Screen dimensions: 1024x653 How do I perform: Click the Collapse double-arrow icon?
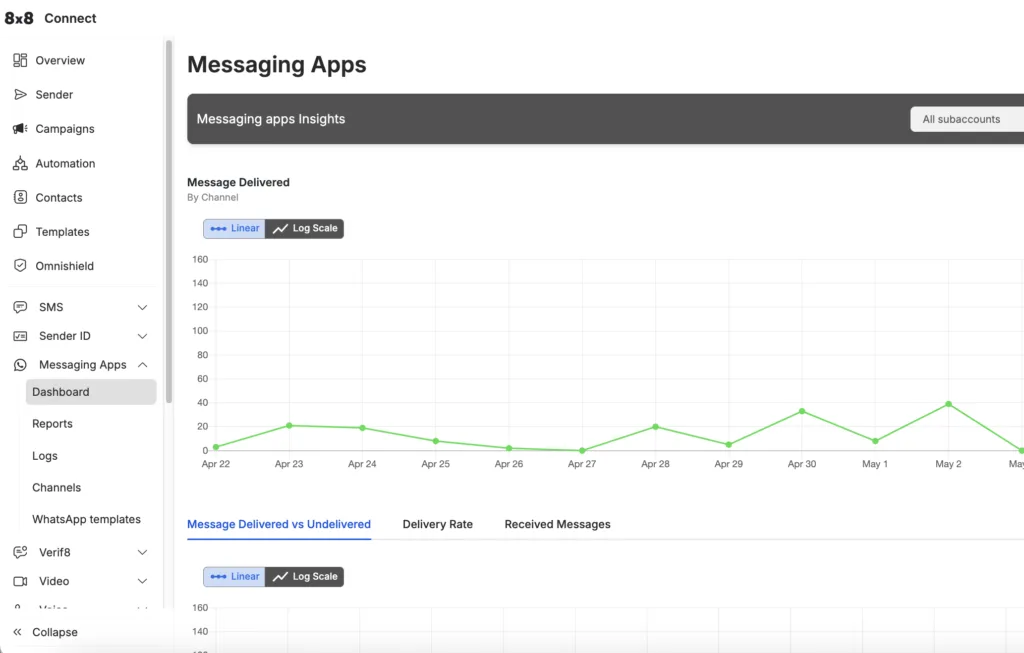click(18, 632)
